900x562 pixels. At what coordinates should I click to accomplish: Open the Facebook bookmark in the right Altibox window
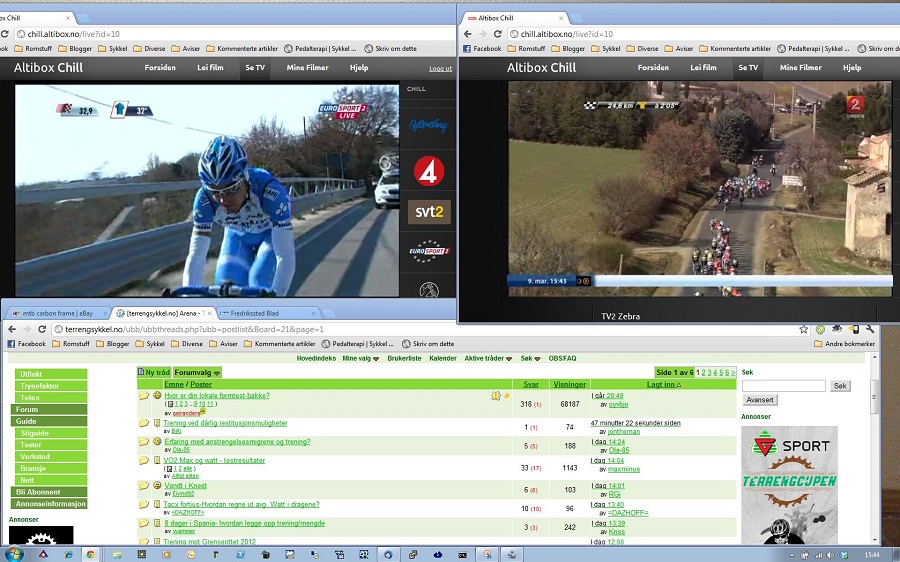[x=482, y=49]
